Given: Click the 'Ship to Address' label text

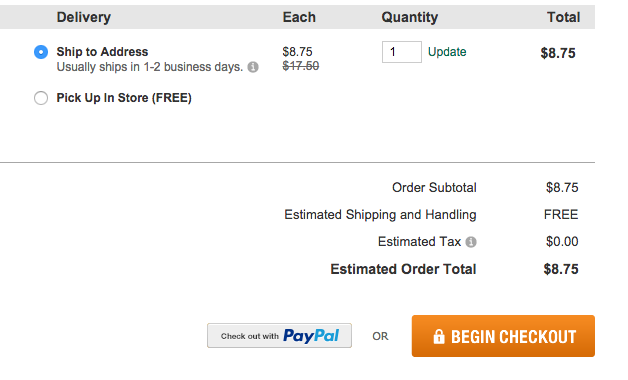Looking at the screenshot, I should pyautogui.click(x=102, y=52).
